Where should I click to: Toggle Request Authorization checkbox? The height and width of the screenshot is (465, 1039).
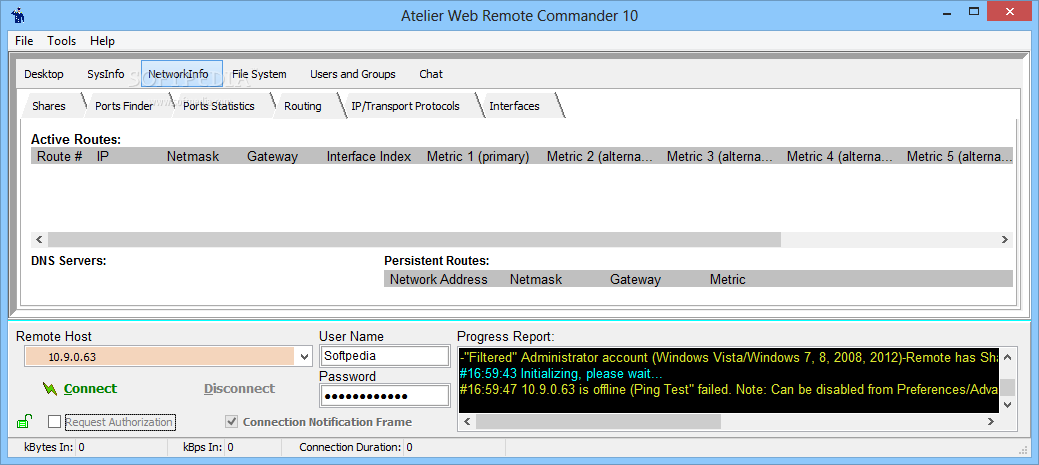point(54,422)
